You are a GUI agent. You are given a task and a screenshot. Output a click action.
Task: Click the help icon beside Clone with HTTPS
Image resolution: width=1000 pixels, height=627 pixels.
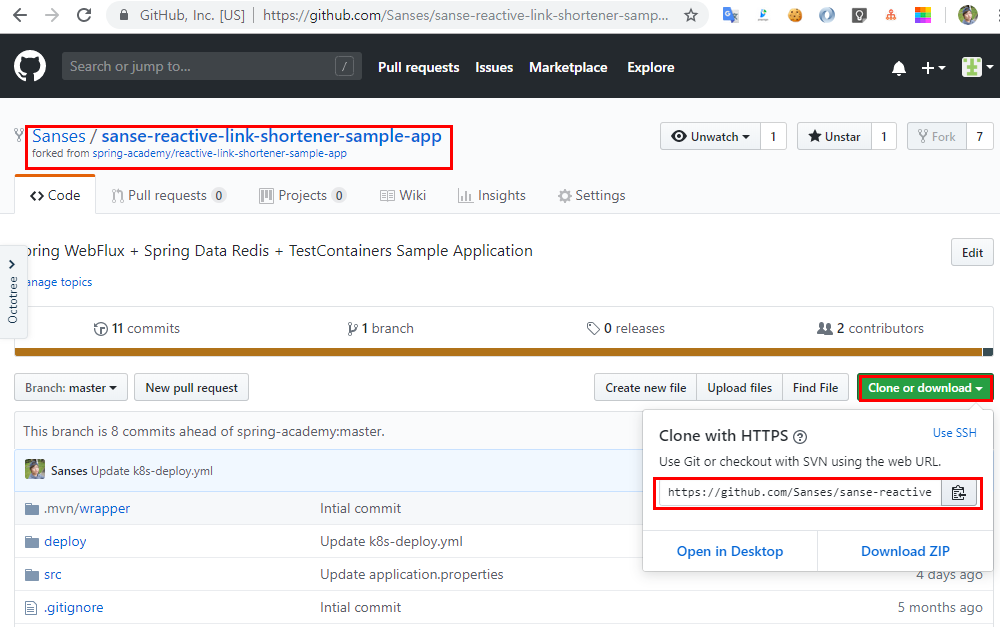tap(800, 437)
